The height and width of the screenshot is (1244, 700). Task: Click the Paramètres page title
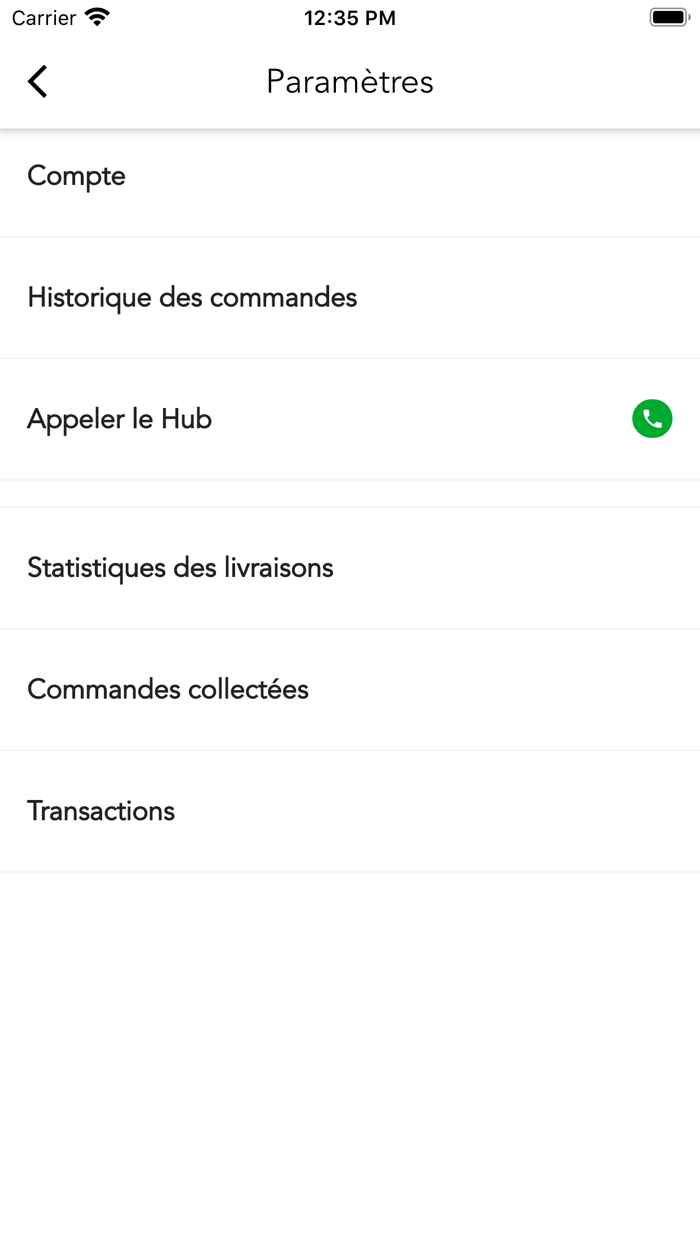pos(350,82)
